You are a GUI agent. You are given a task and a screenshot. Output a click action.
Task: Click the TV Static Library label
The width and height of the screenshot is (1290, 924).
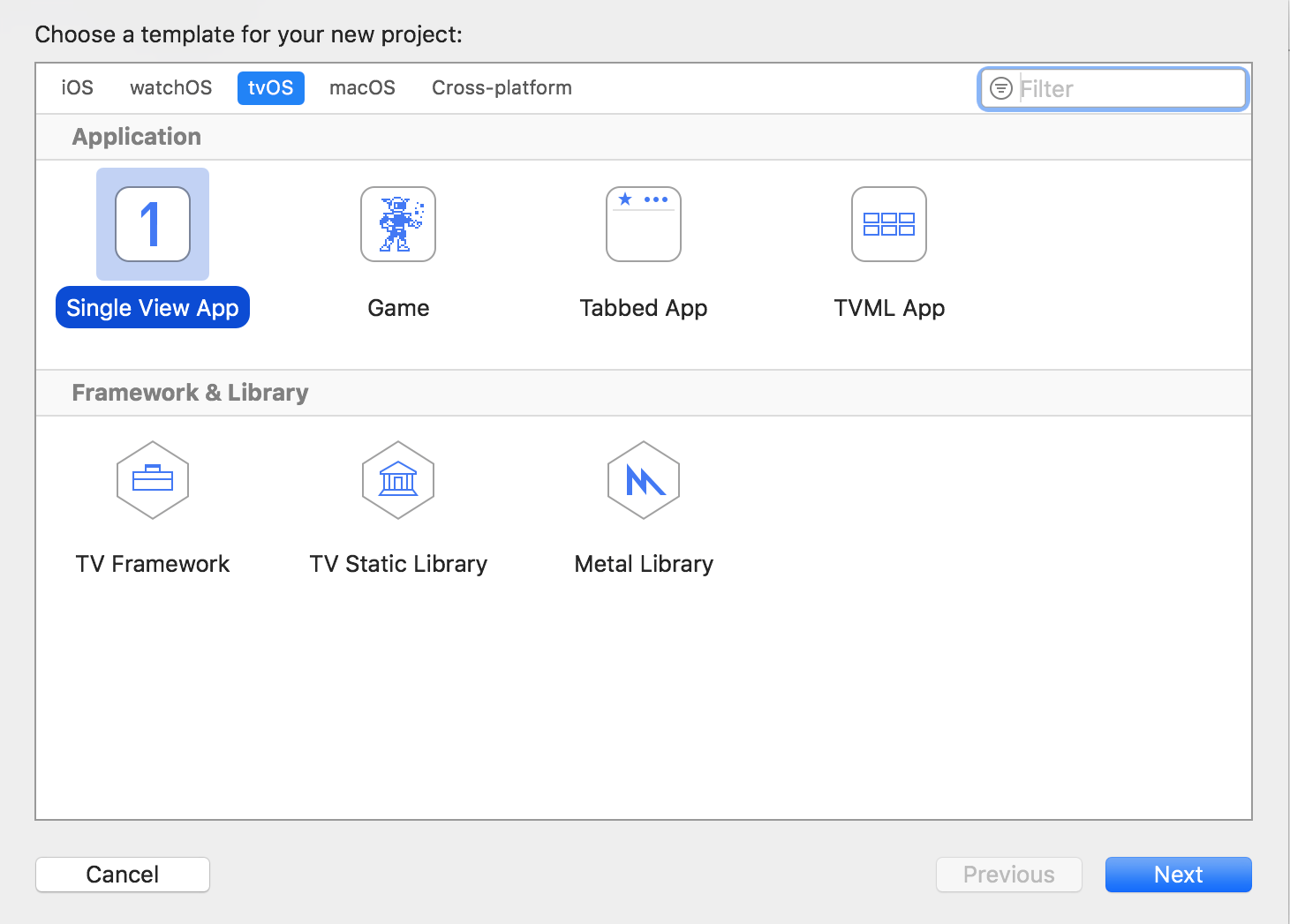[x=398, y=564]
